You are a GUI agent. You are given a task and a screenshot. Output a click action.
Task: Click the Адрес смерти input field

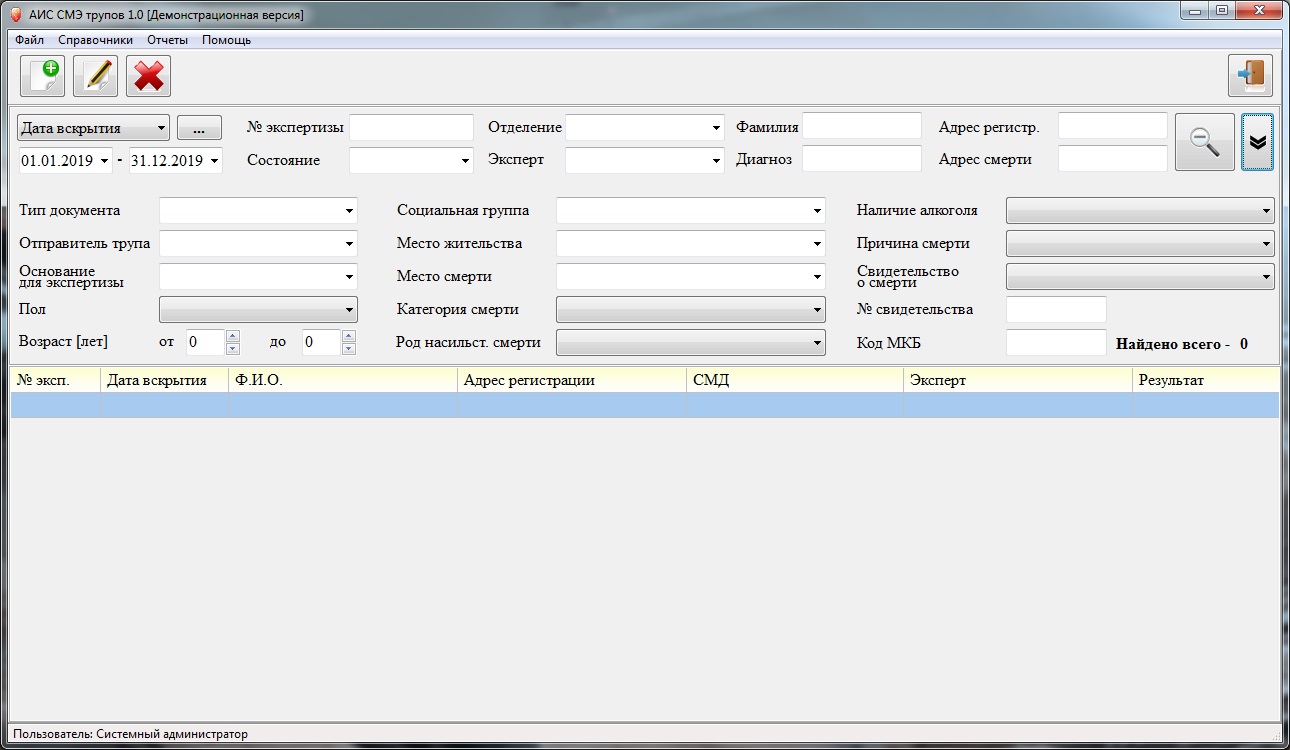[x=1113, y=158]
